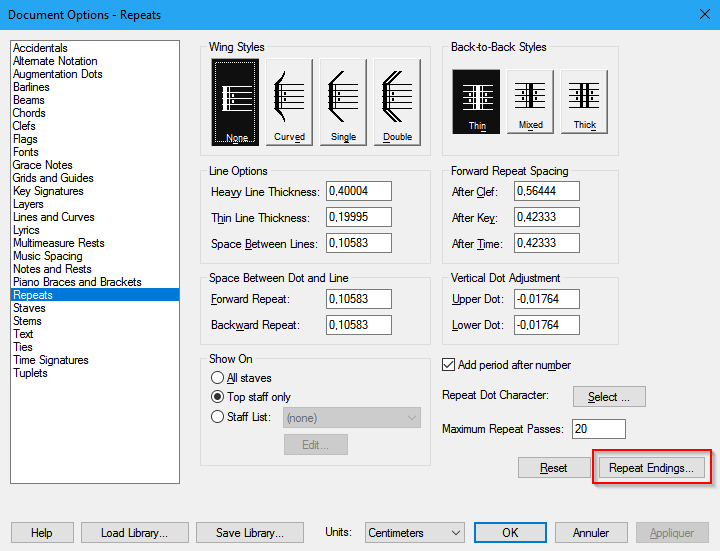Switch to Time Signatures options
This screenshot has height=551, width=720.
pyautogui.click(x=50, y=360)
